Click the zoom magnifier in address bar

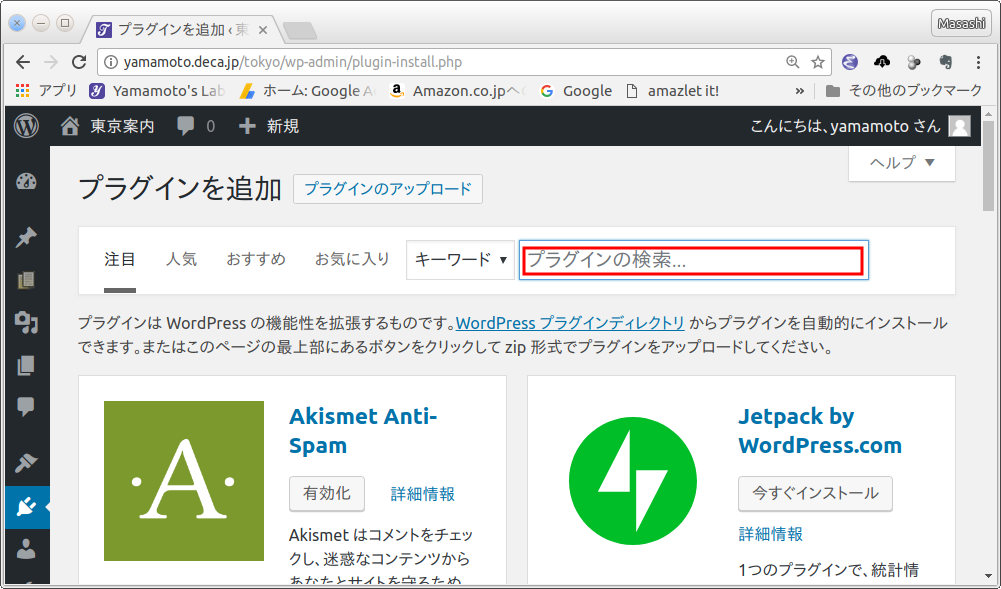coord(792,61)
